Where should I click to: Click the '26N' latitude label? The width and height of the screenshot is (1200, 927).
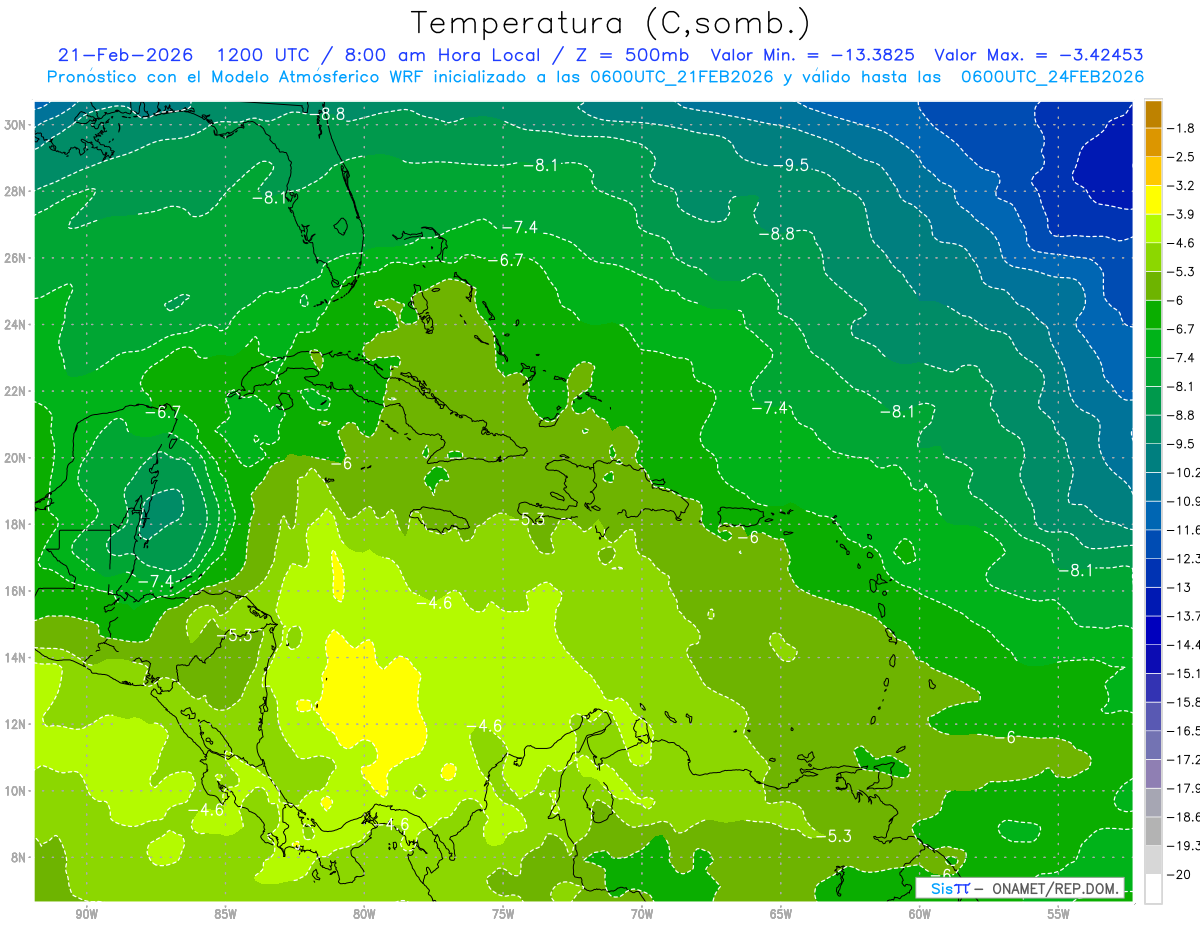pos(15,258)
